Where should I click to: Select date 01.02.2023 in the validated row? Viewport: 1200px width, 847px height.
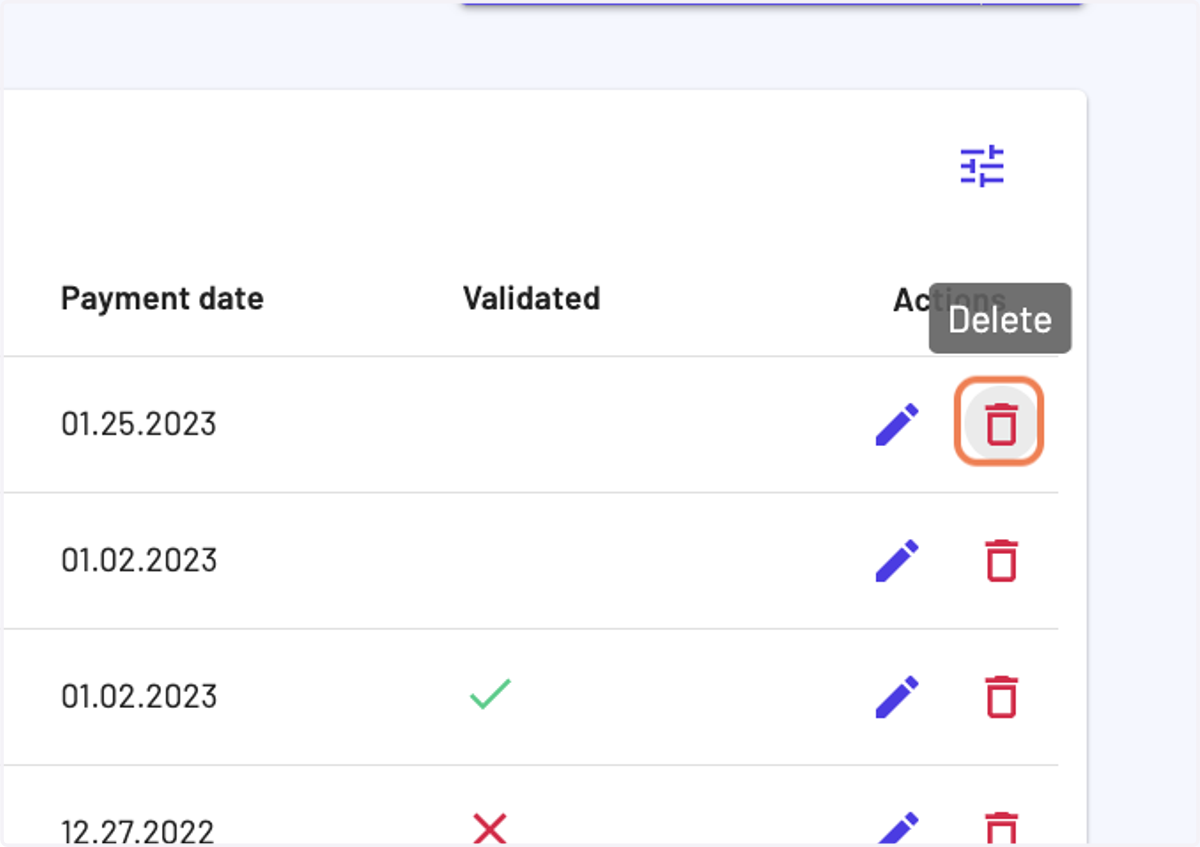[139, 696]
